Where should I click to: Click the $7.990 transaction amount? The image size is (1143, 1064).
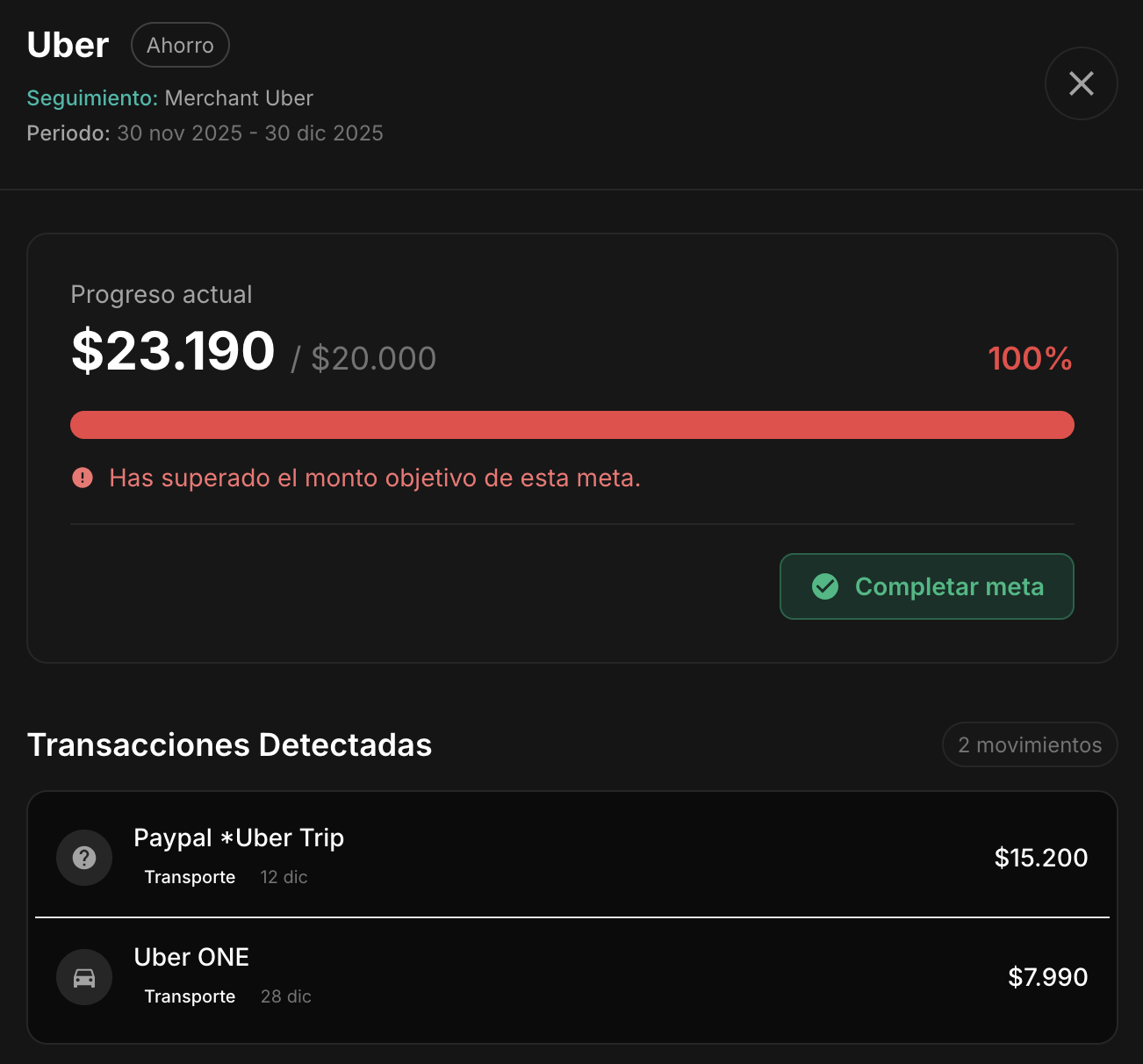tap(1047, 977)
